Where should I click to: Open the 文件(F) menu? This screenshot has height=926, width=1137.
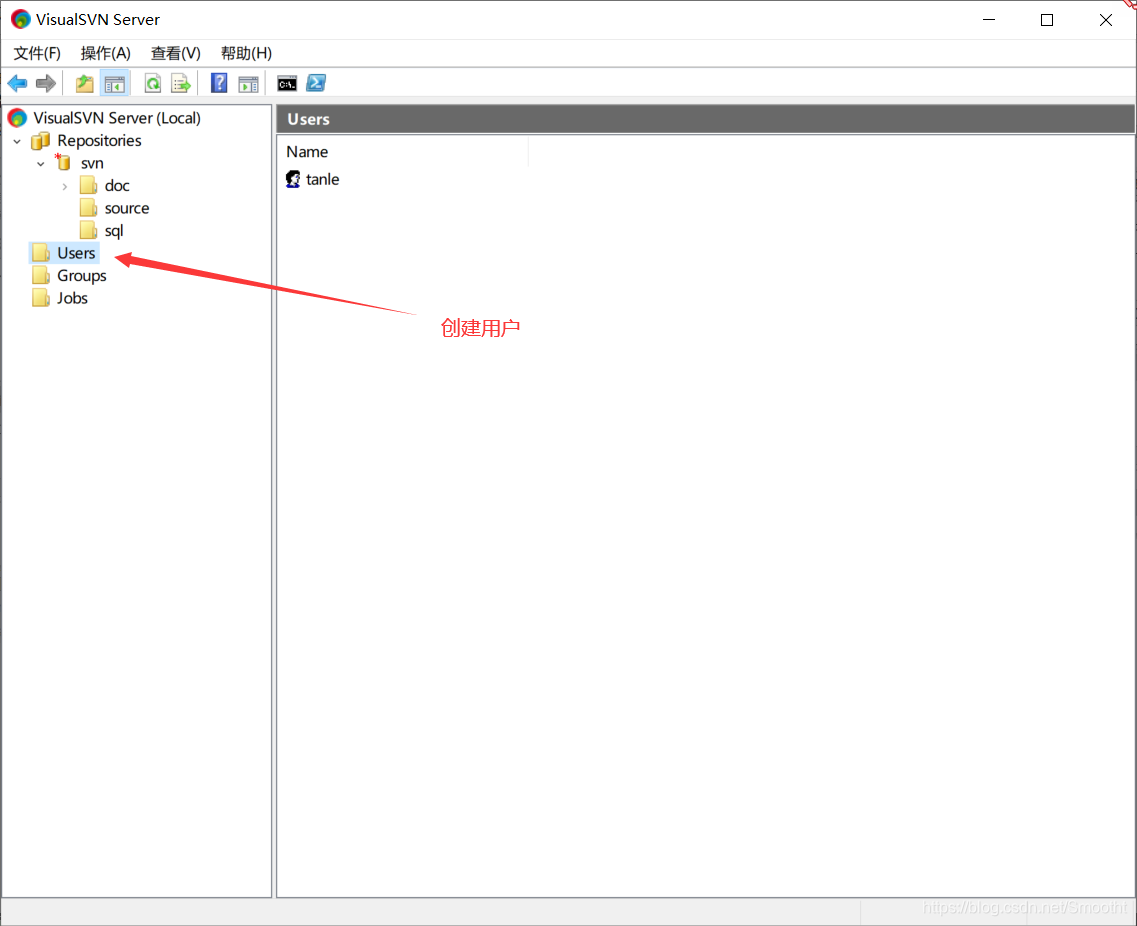coord(37,53)
